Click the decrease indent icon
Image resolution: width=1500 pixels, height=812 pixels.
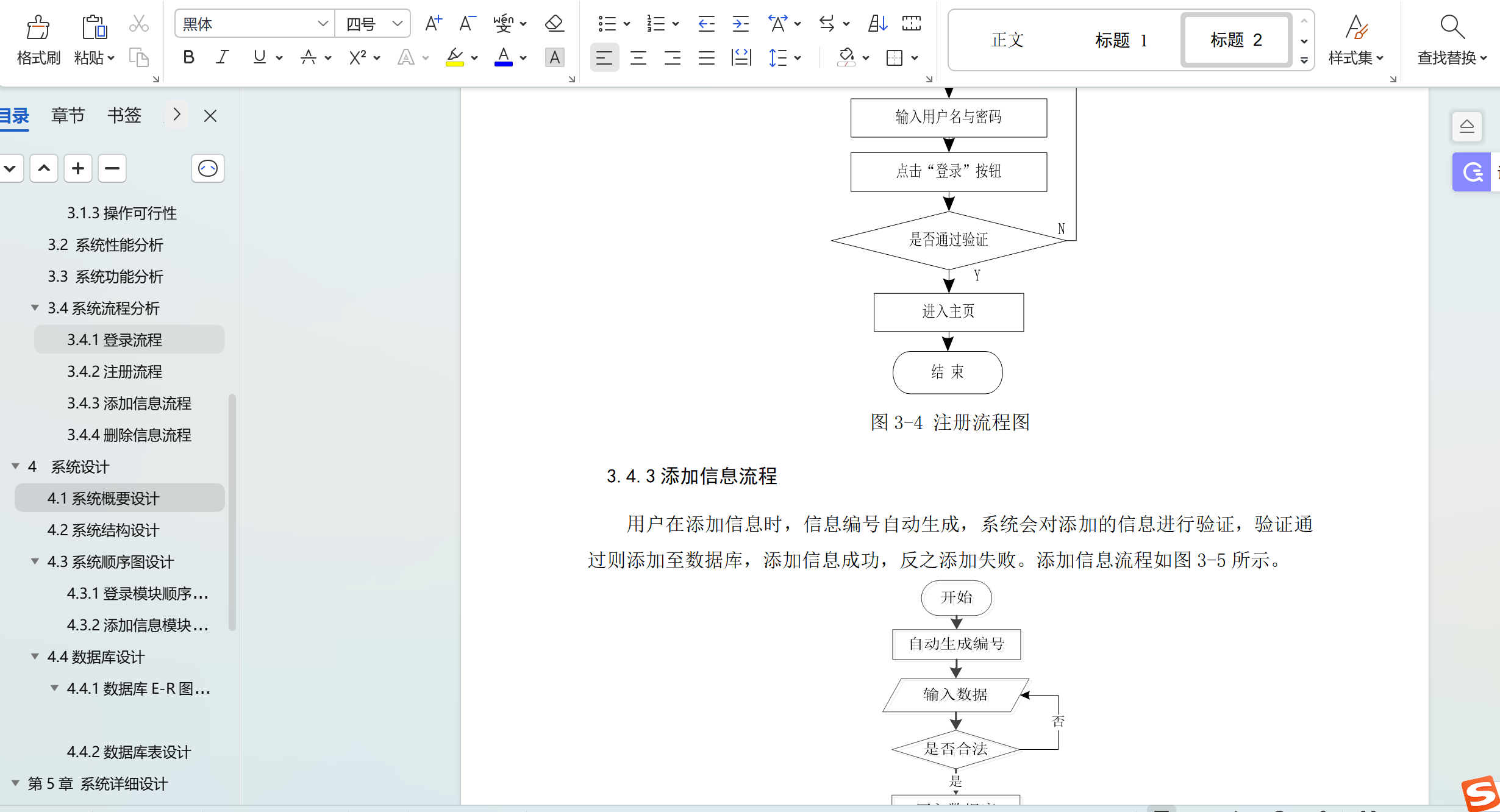(706, 24)
